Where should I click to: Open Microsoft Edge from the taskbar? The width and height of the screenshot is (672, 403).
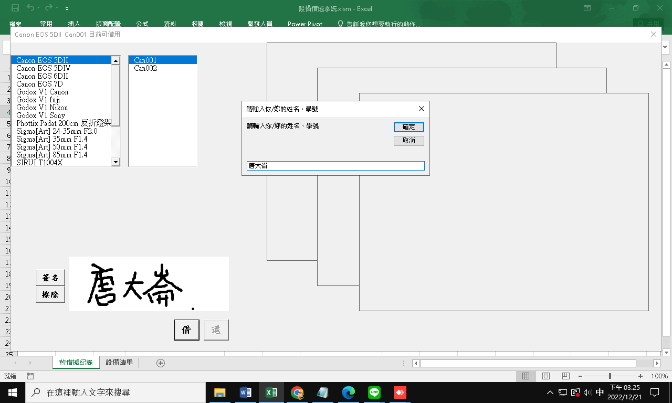point(348,392)
